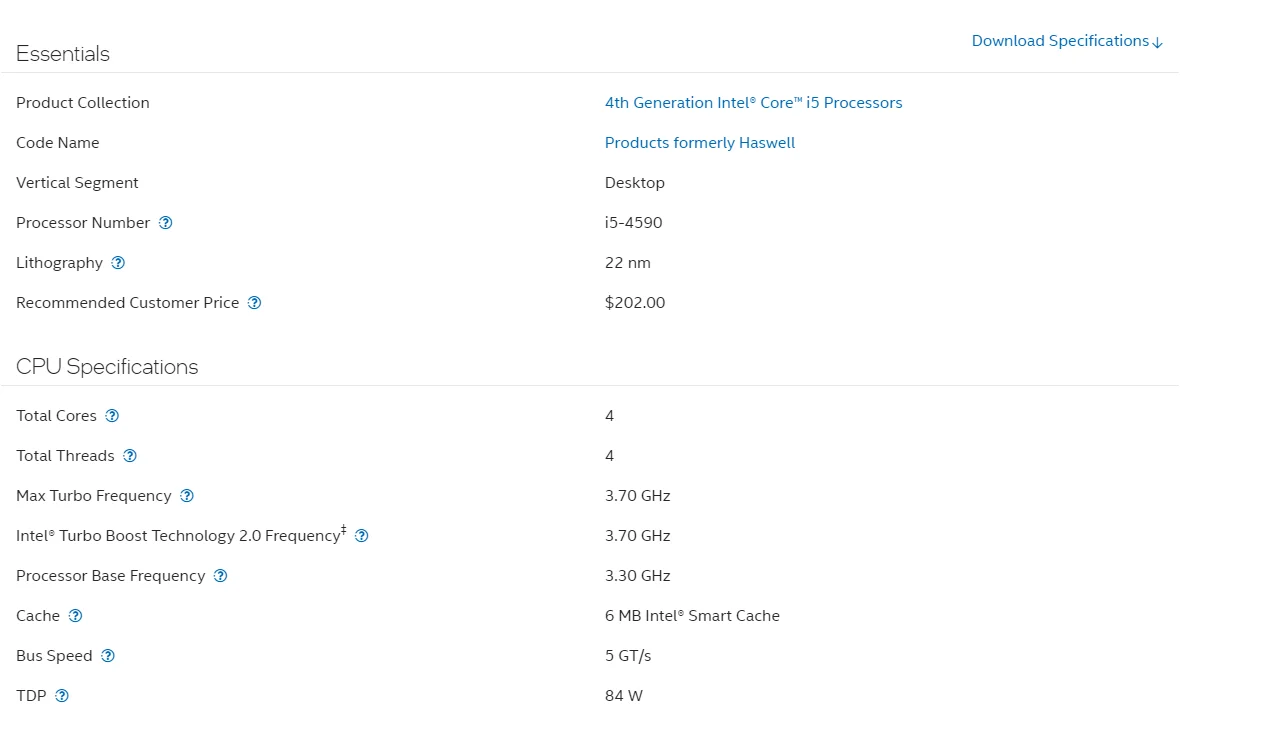Select Turbo Boost 2.0 Frequency 3.70 GHz value
This screenshot has height=742, width=1265.
(638, 536)
